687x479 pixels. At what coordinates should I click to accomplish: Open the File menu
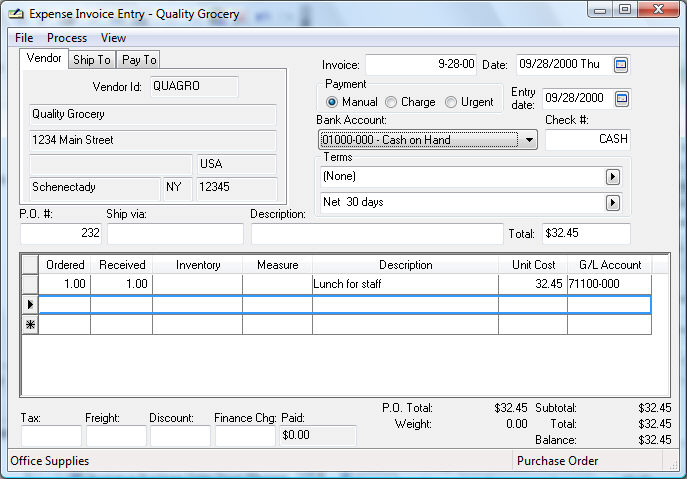tap(24, 38)
